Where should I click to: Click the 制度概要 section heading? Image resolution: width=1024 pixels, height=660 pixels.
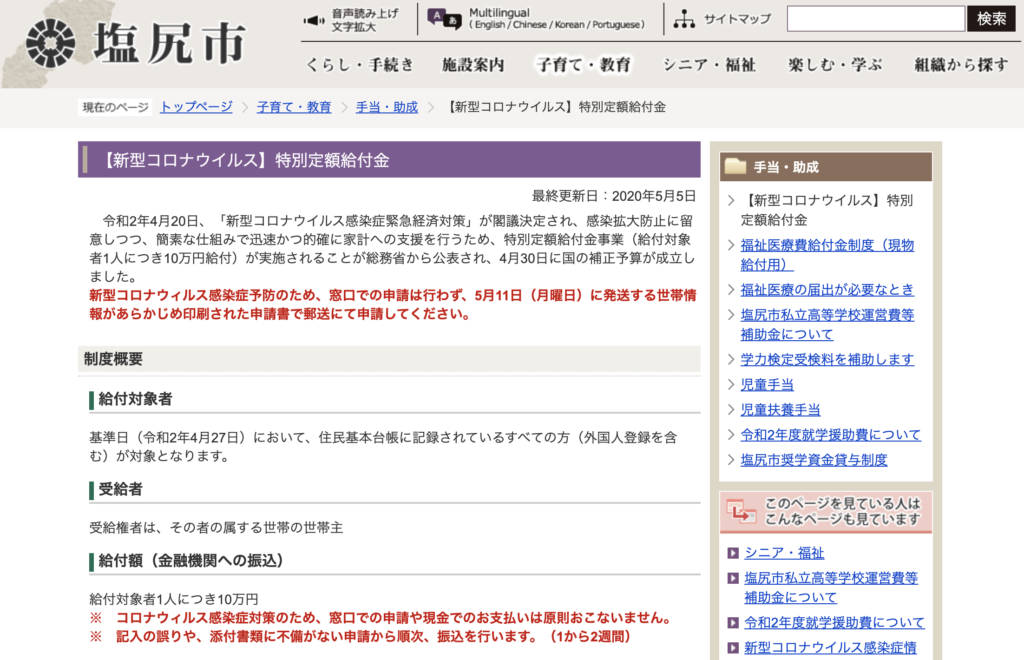(389, 359)
